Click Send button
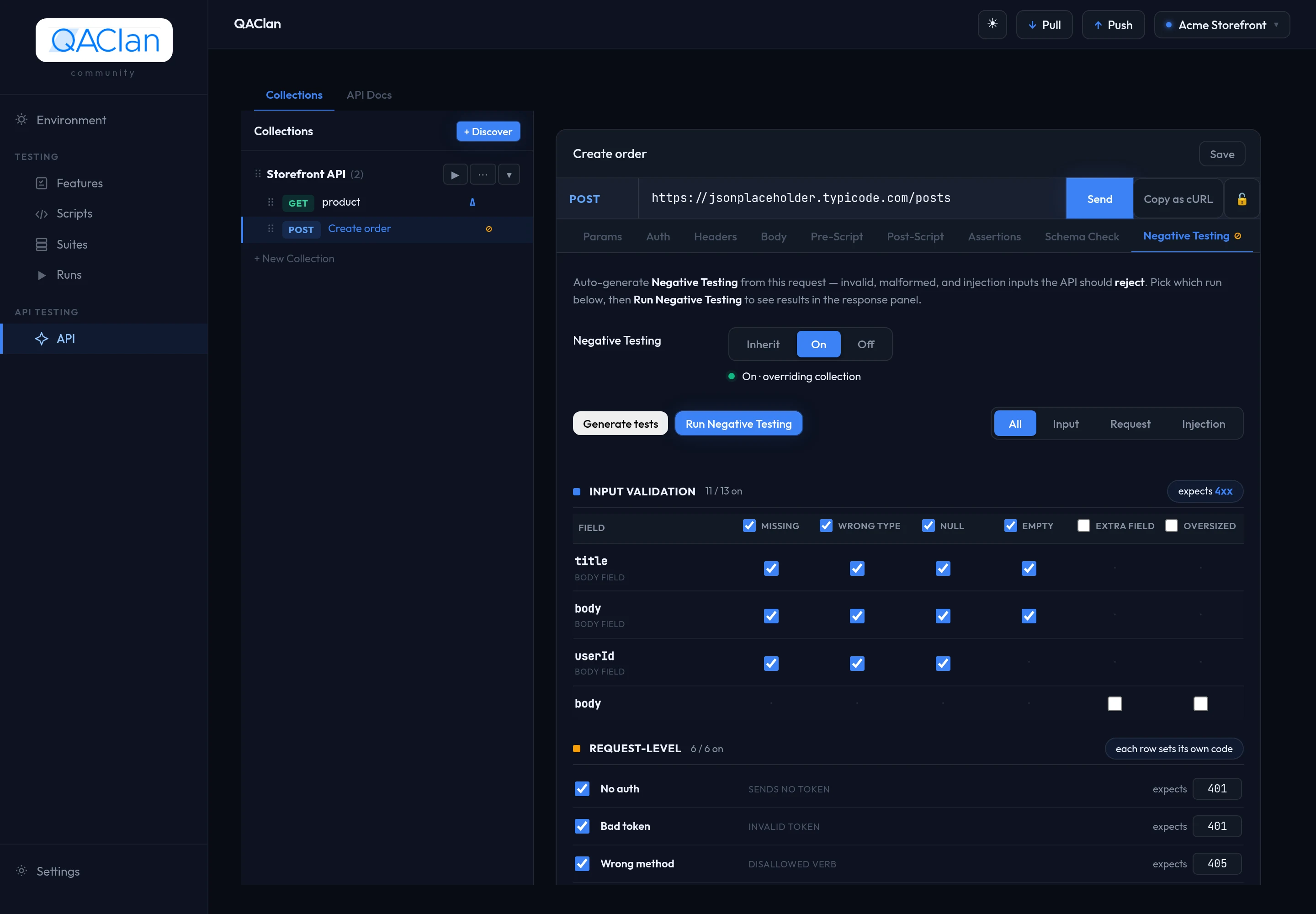Screen dimensions: 1316x914 (1099, 199)
